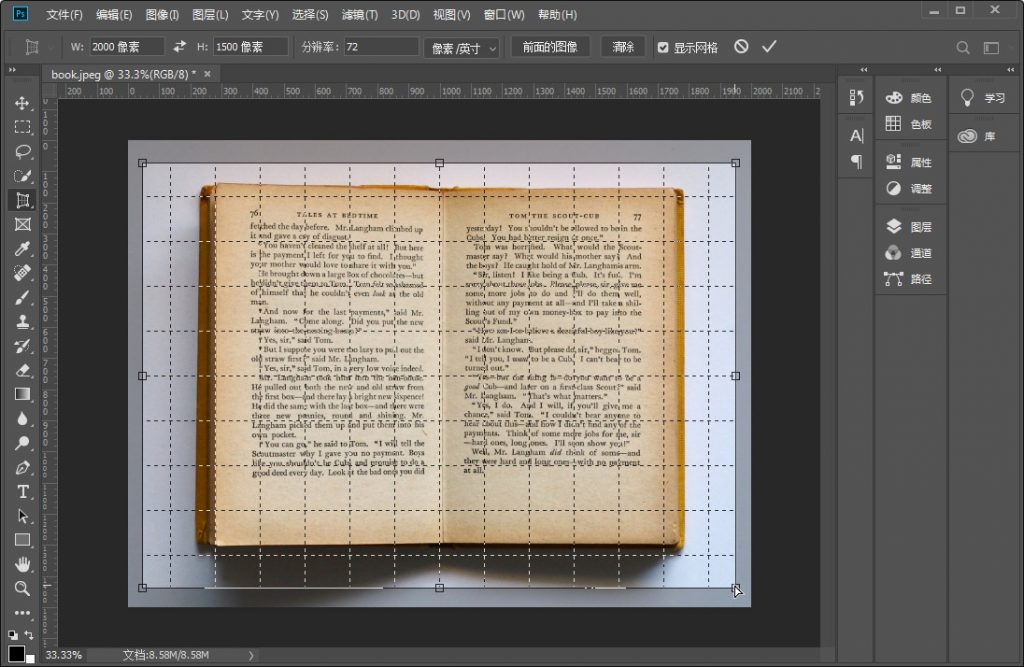Select the Eyedropper tool
This screenshot has width=1024, height=667.
coord(22,249)
